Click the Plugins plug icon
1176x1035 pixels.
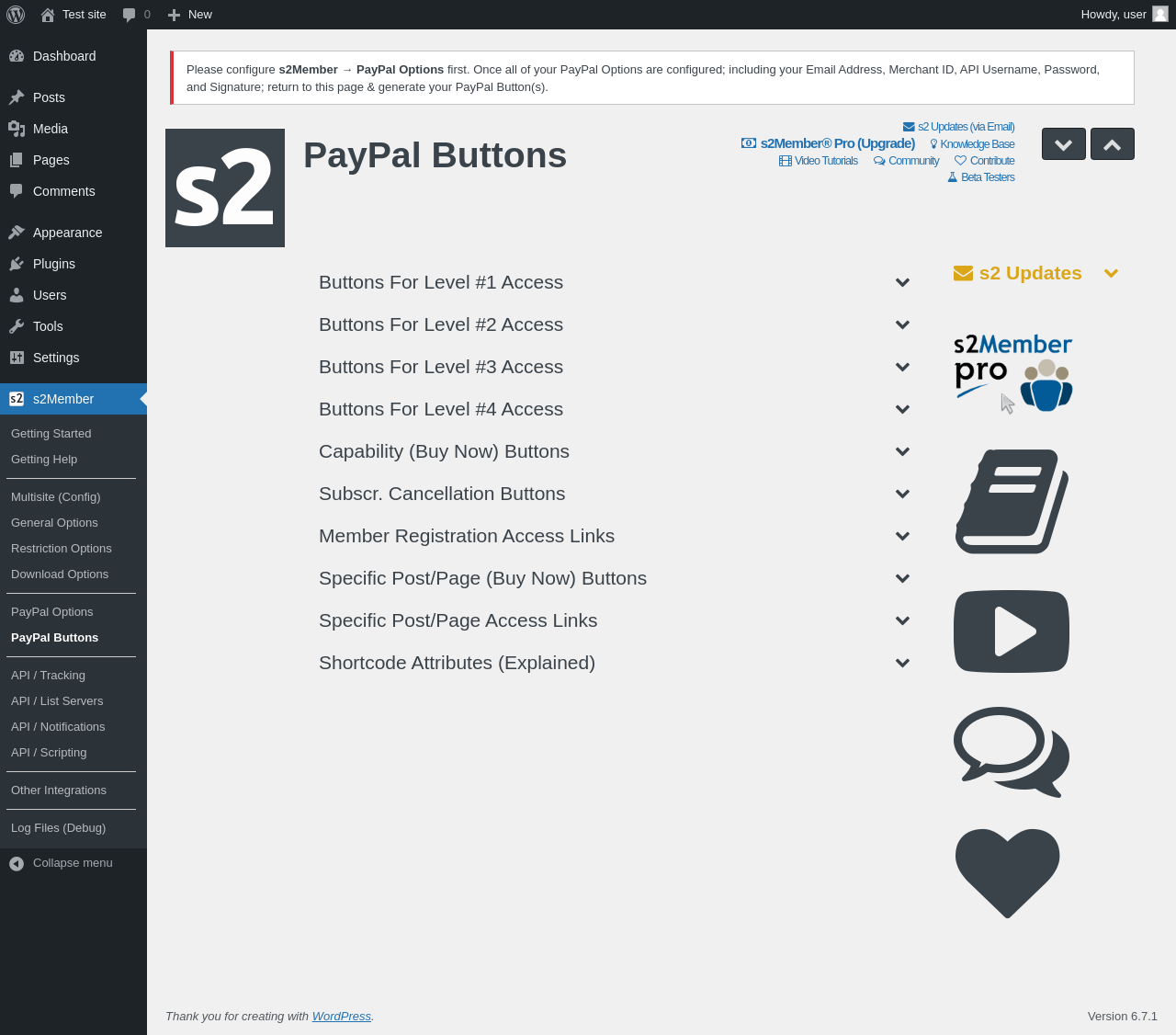click(17, 264)
